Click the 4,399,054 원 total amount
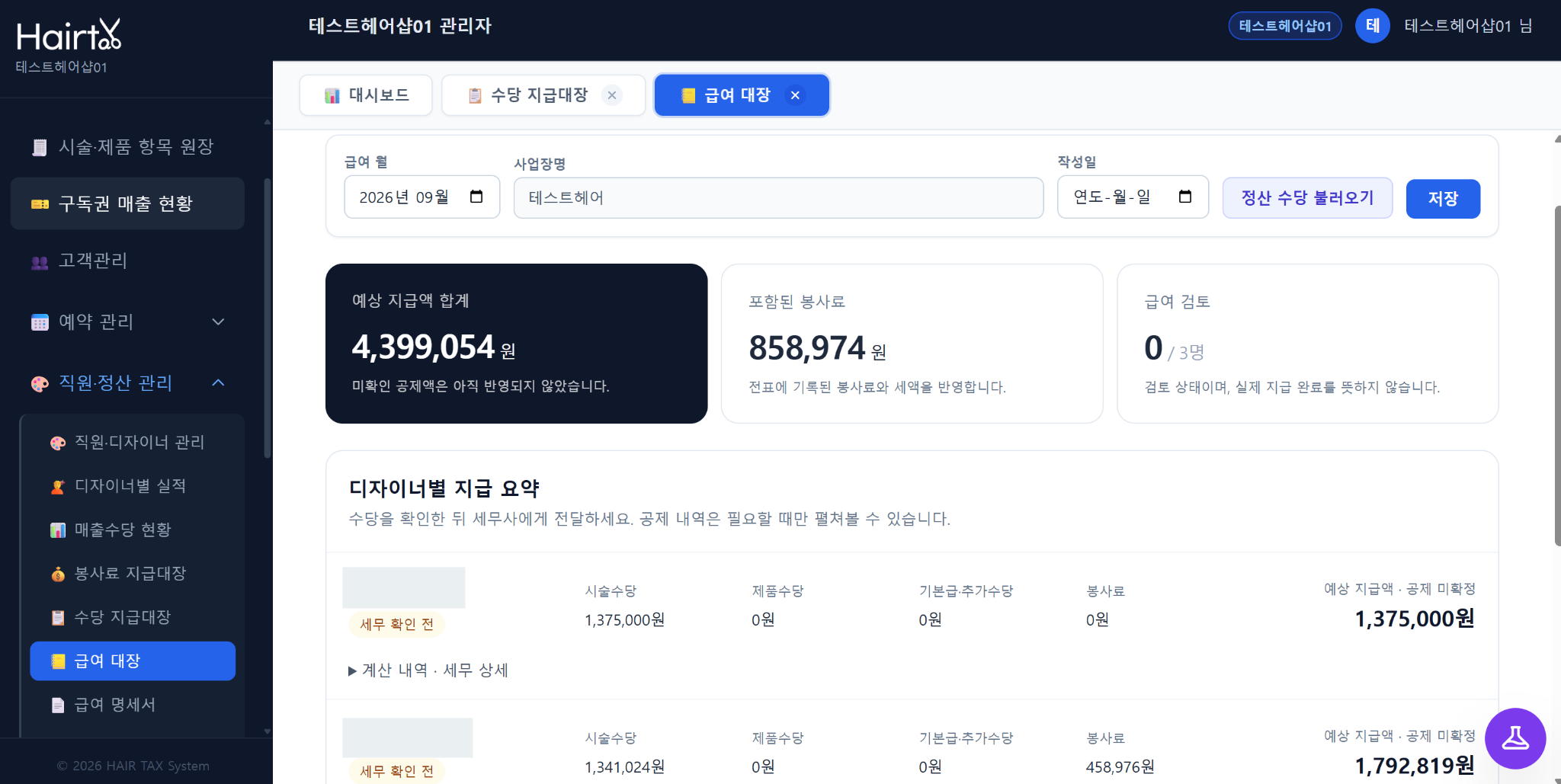Viewport: 1561px width, 784px height. [434, 347]
